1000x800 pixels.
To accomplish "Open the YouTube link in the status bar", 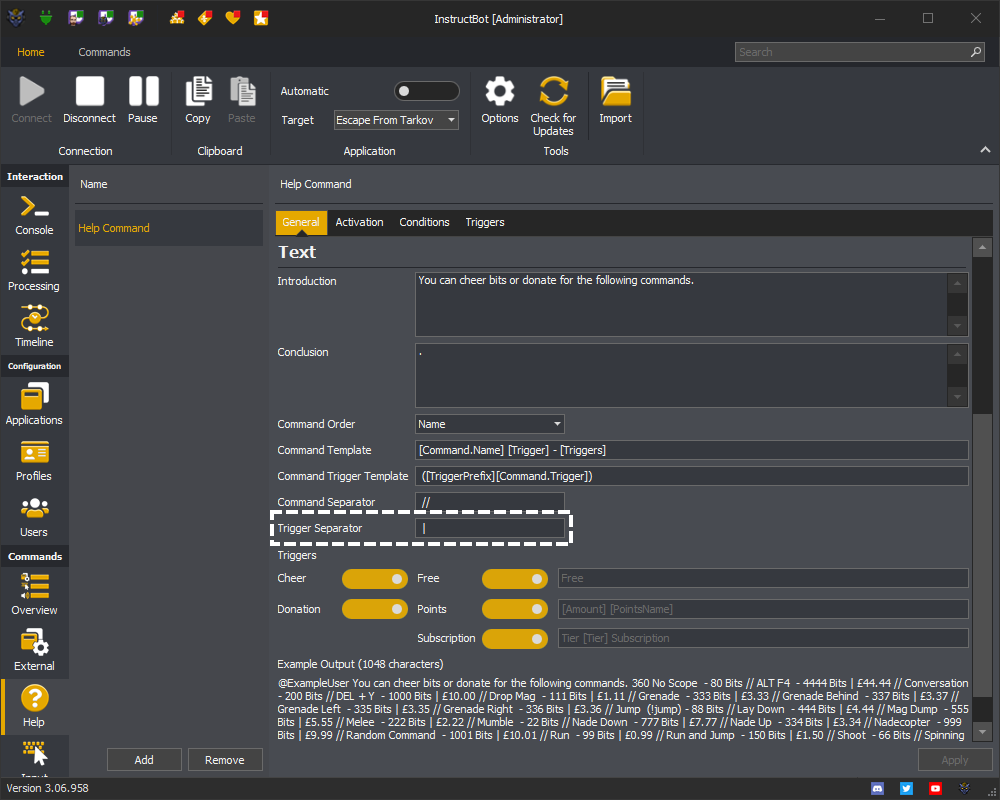I will pos(935,789).
